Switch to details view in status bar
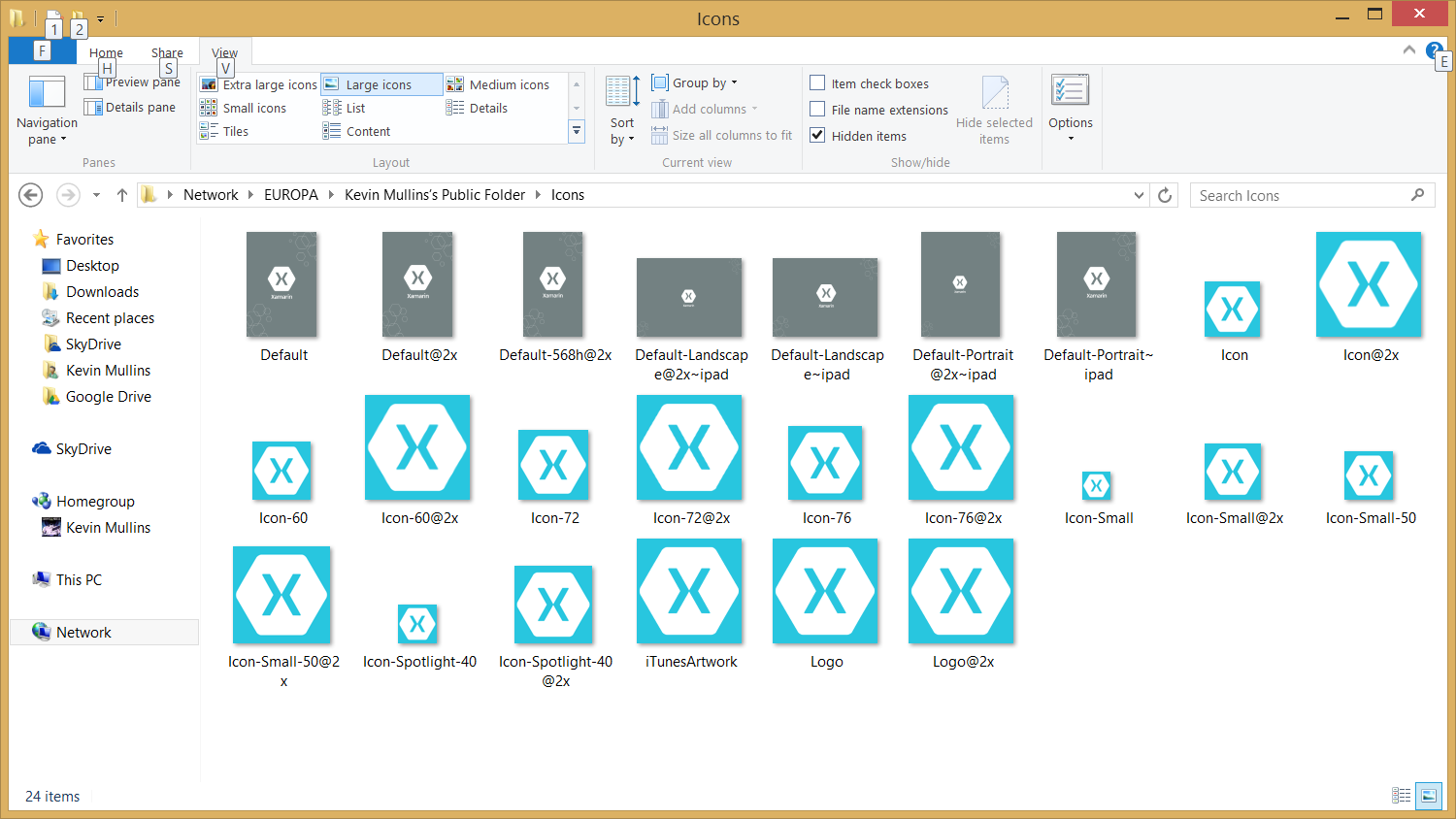Viewport: 1456px width, 819px height. (x=1401, y=796)
